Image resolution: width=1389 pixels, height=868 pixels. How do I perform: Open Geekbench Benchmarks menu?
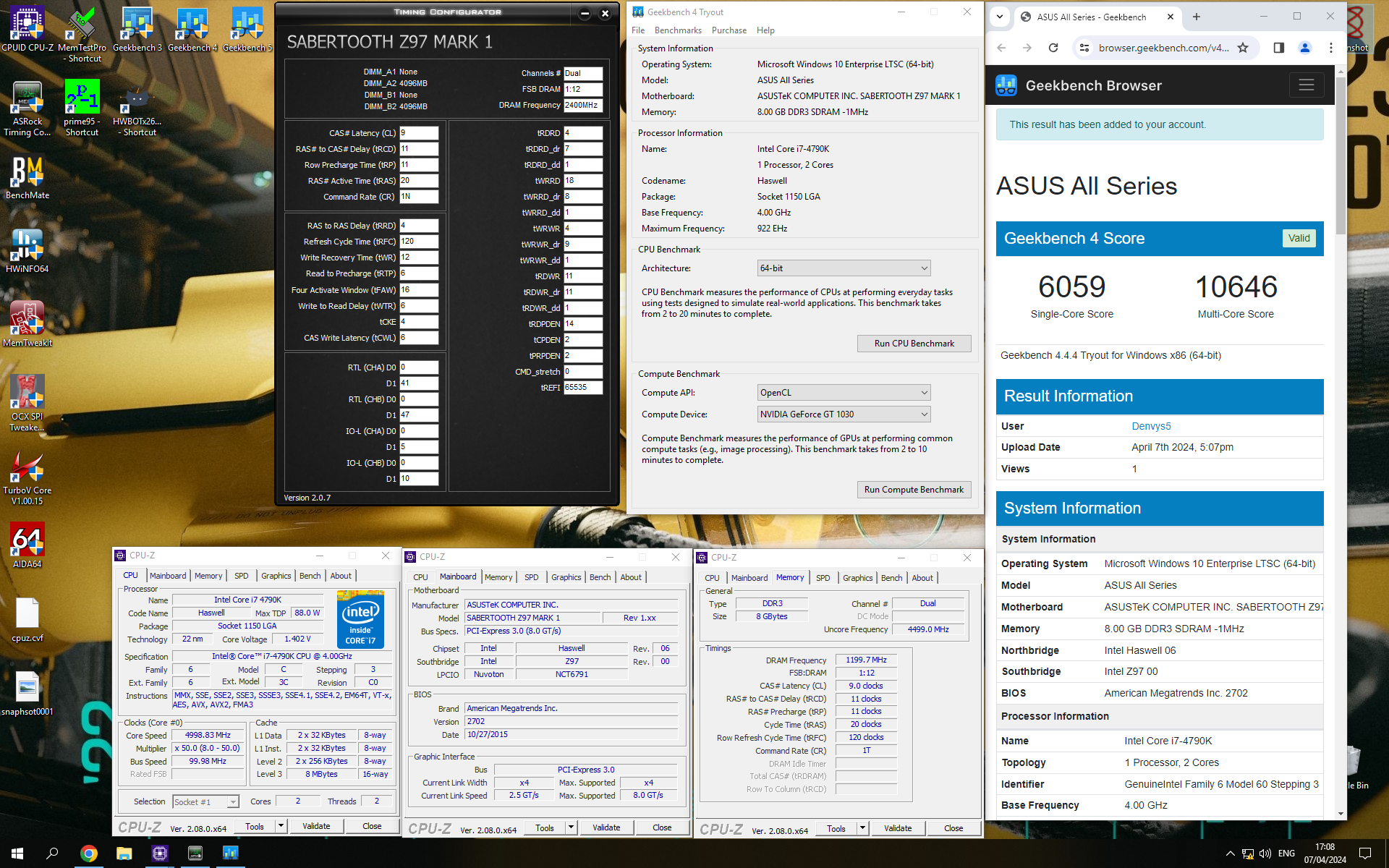pyautogui.click(x=678, y=30)
